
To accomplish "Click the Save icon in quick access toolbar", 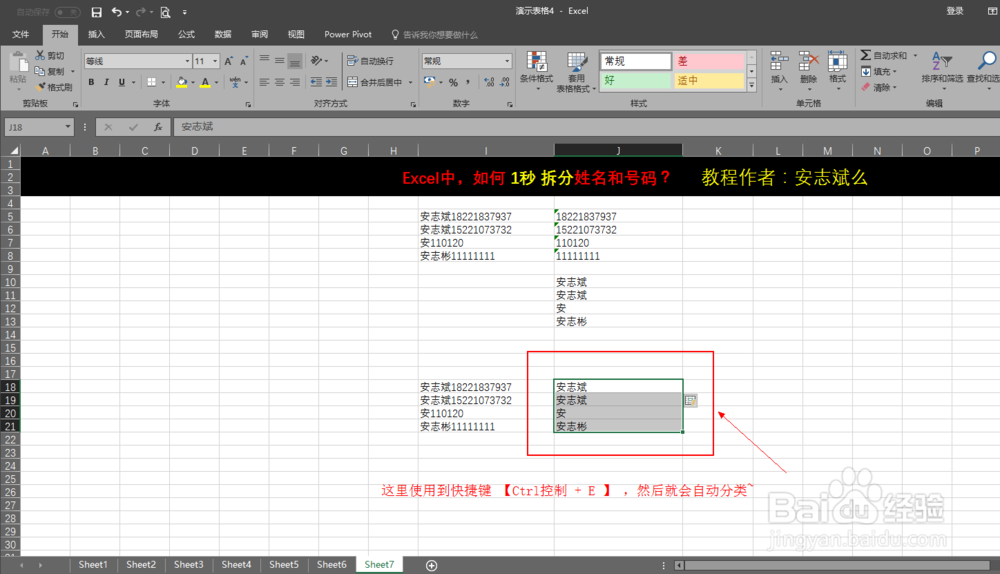I will point(96,11).
